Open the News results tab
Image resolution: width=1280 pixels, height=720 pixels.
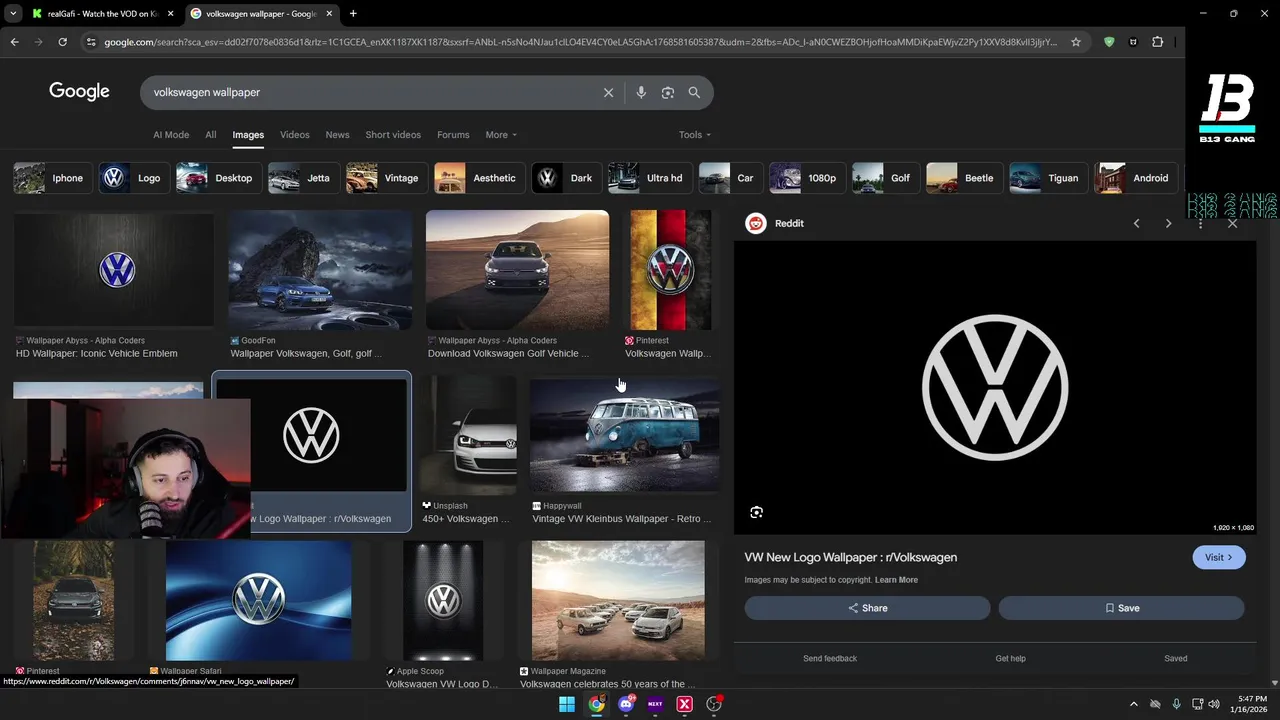(x=338, y=135)
